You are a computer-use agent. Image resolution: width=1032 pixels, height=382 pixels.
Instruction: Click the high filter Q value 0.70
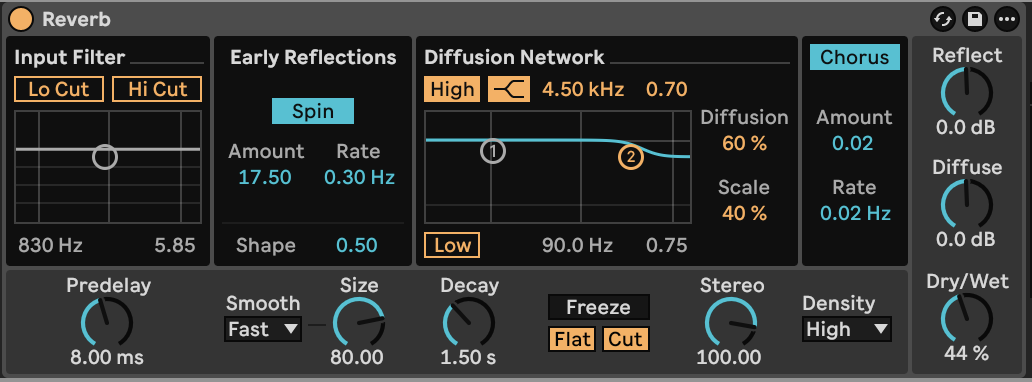click(x=667, y=90)
